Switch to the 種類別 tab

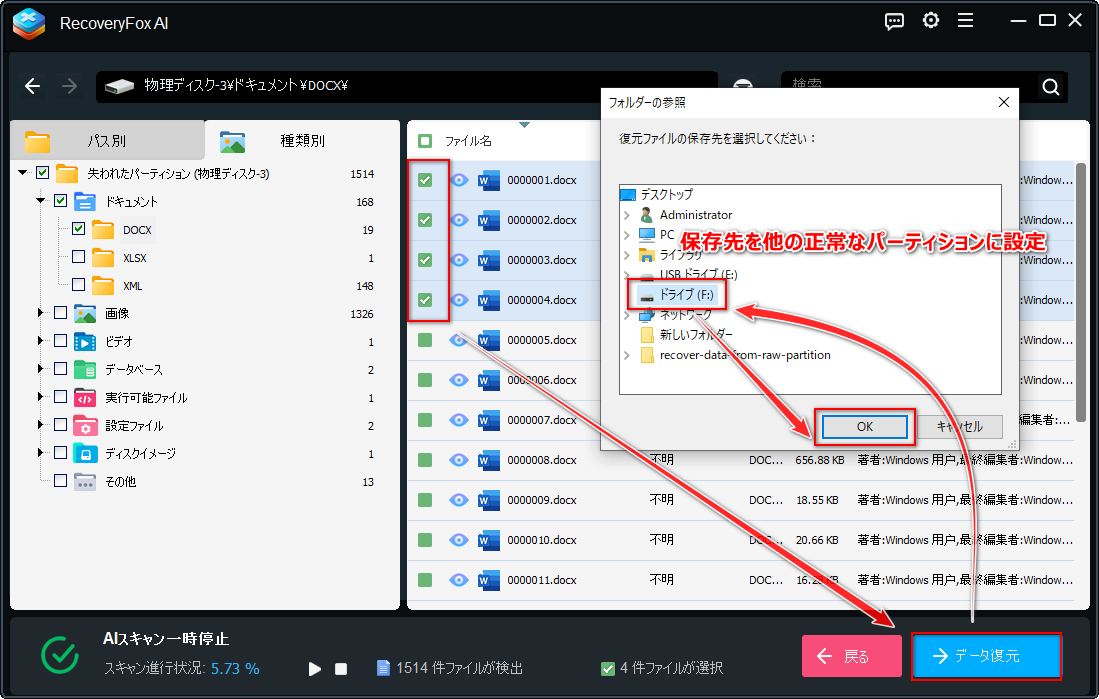tap(302, 140)
